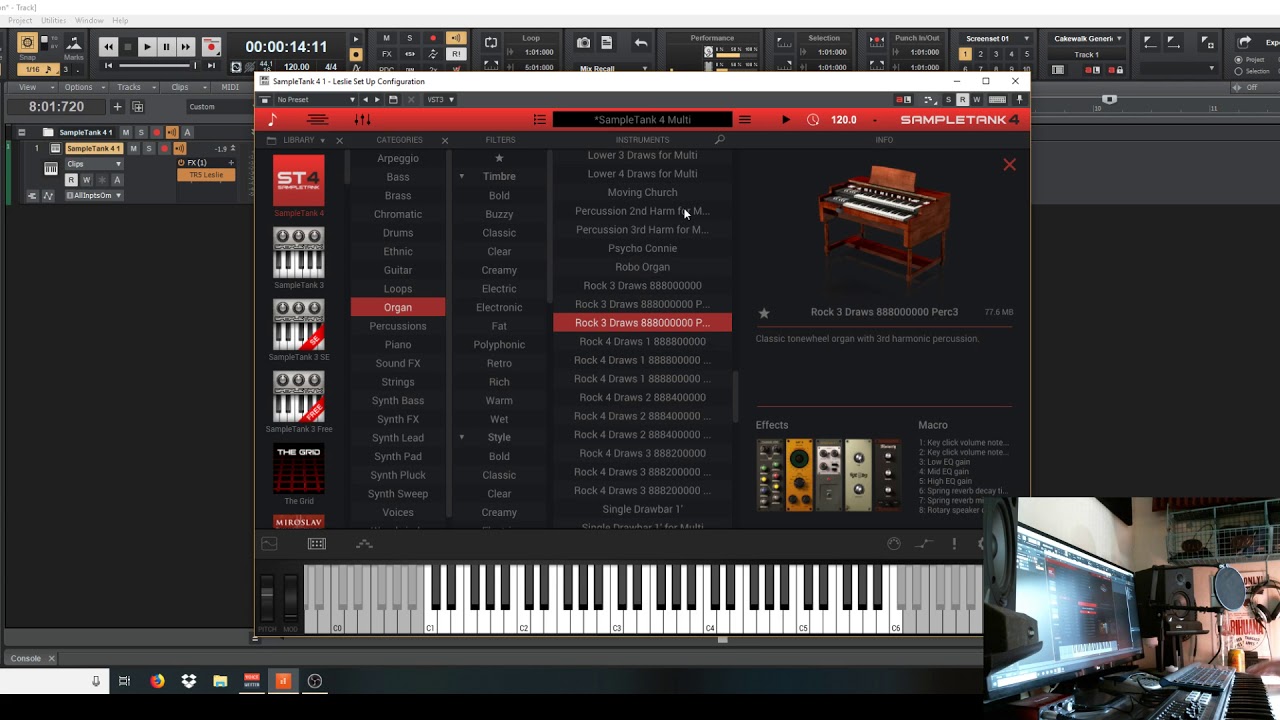Solo the SampleTank 4 1 instrument track
The height and width of the screenshot is (720, 1280).
(149, 148)
